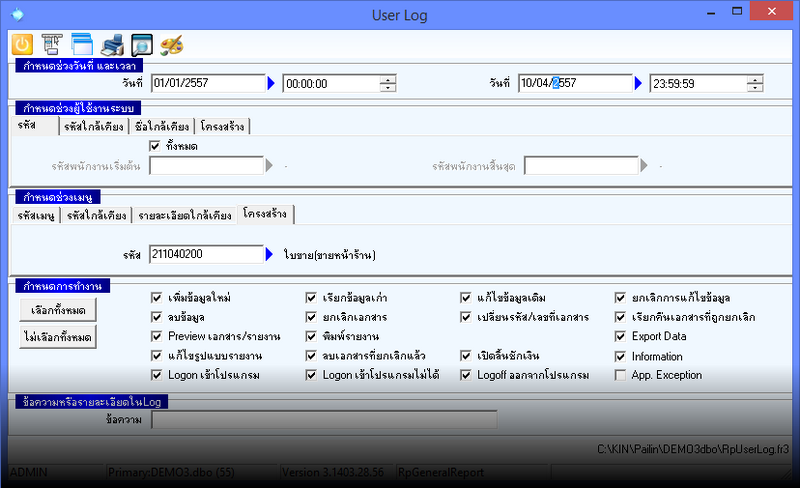Click the blue arrow beside start date
The width and height of the screenshot is (800, 488).
point(270,84)
